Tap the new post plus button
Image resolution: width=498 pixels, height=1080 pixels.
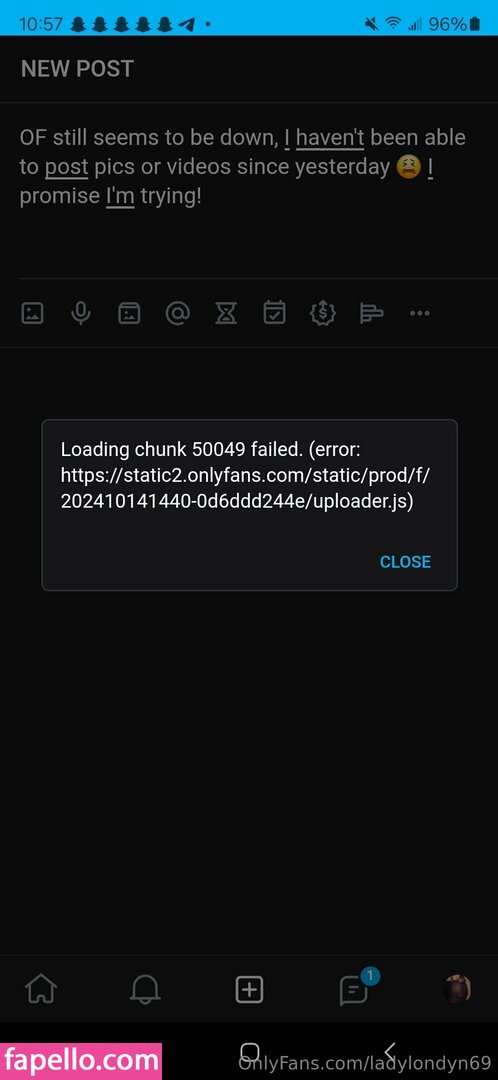(x=249, y=990)
